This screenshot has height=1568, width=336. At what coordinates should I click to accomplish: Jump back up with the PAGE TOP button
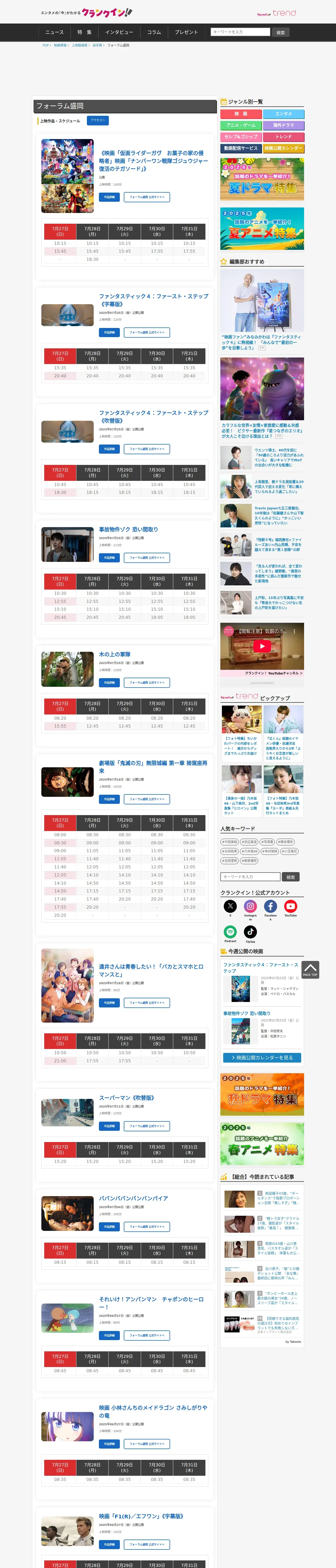click(310, 970)
